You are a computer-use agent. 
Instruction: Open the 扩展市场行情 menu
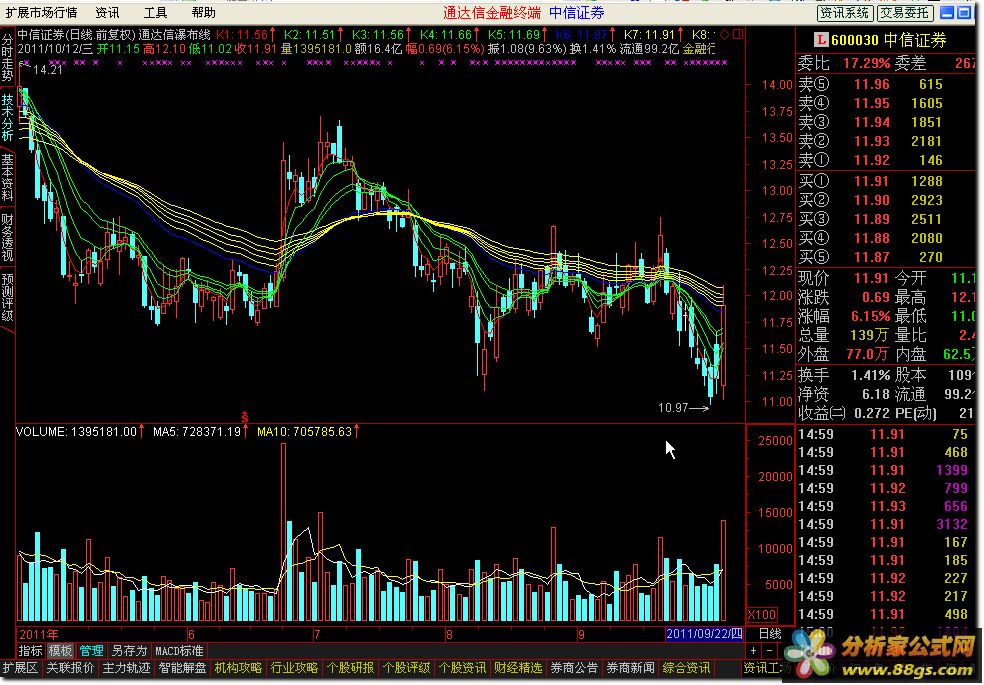pyautogui.click(x=41, y=13)
